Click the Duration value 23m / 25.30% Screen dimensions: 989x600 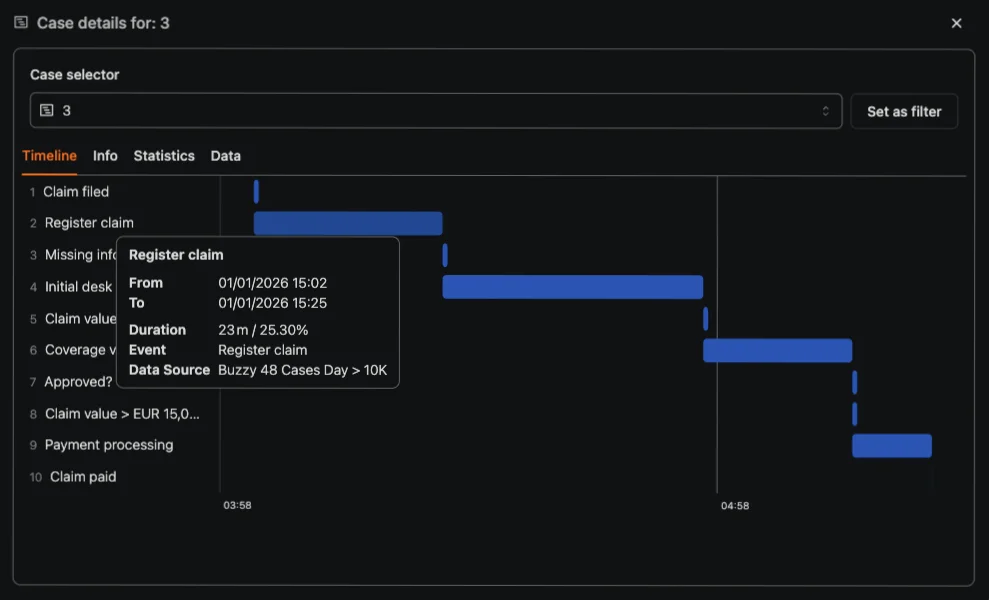point(263,330)
